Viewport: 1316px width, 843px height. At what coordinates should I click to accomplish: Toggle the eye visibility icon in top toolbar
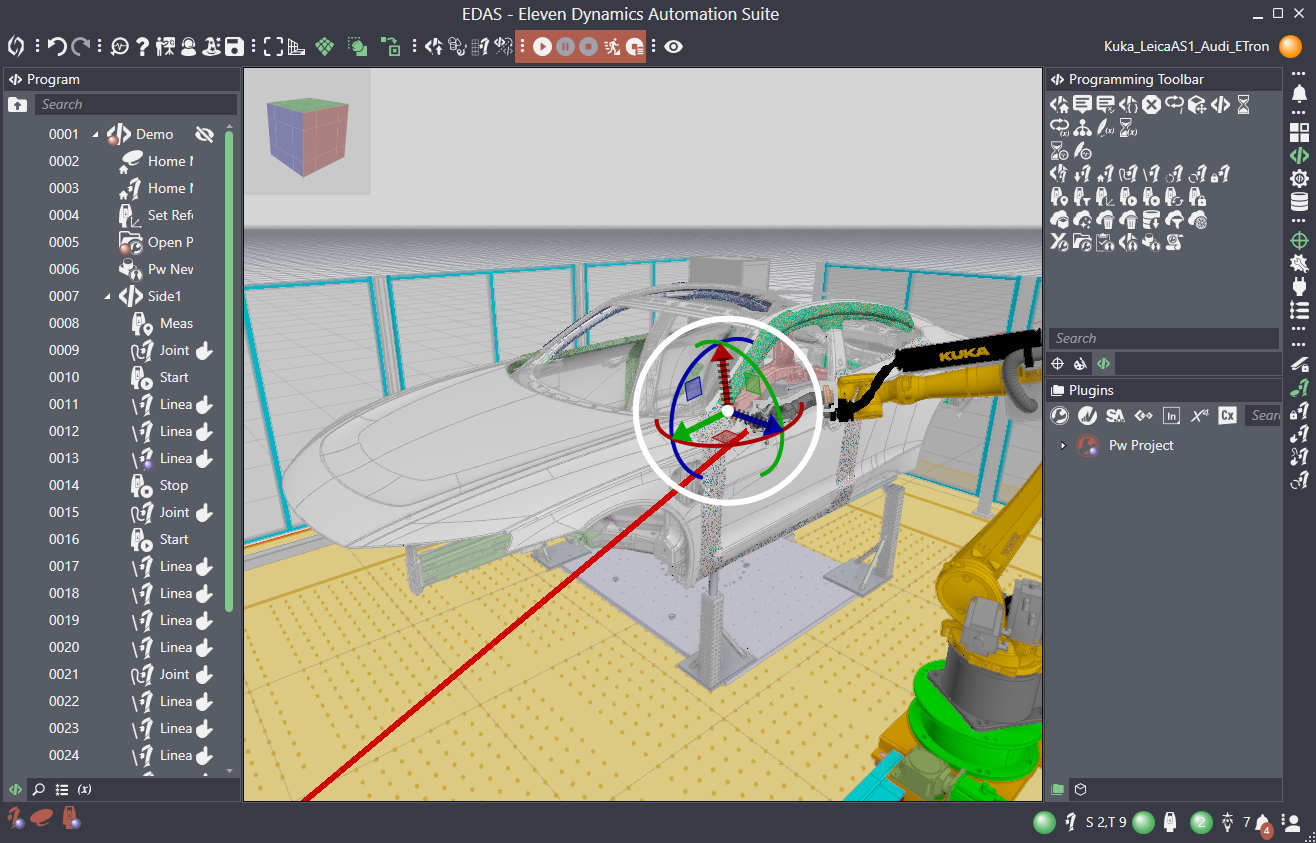click(x=674, y=46)
